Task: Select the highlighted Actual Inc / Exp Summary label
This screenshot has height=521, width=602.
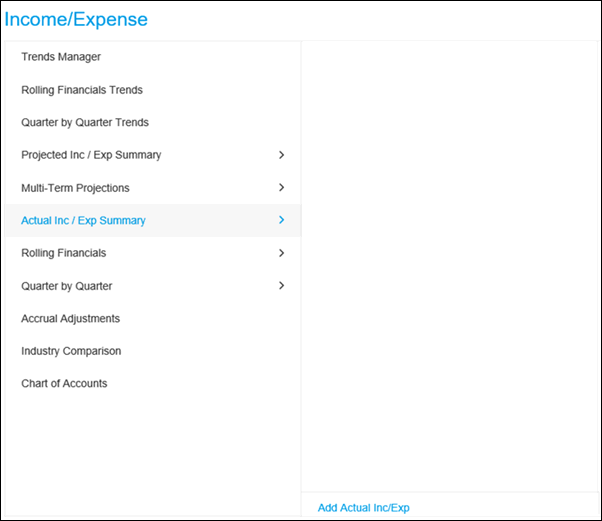Action: pos(83,220)
